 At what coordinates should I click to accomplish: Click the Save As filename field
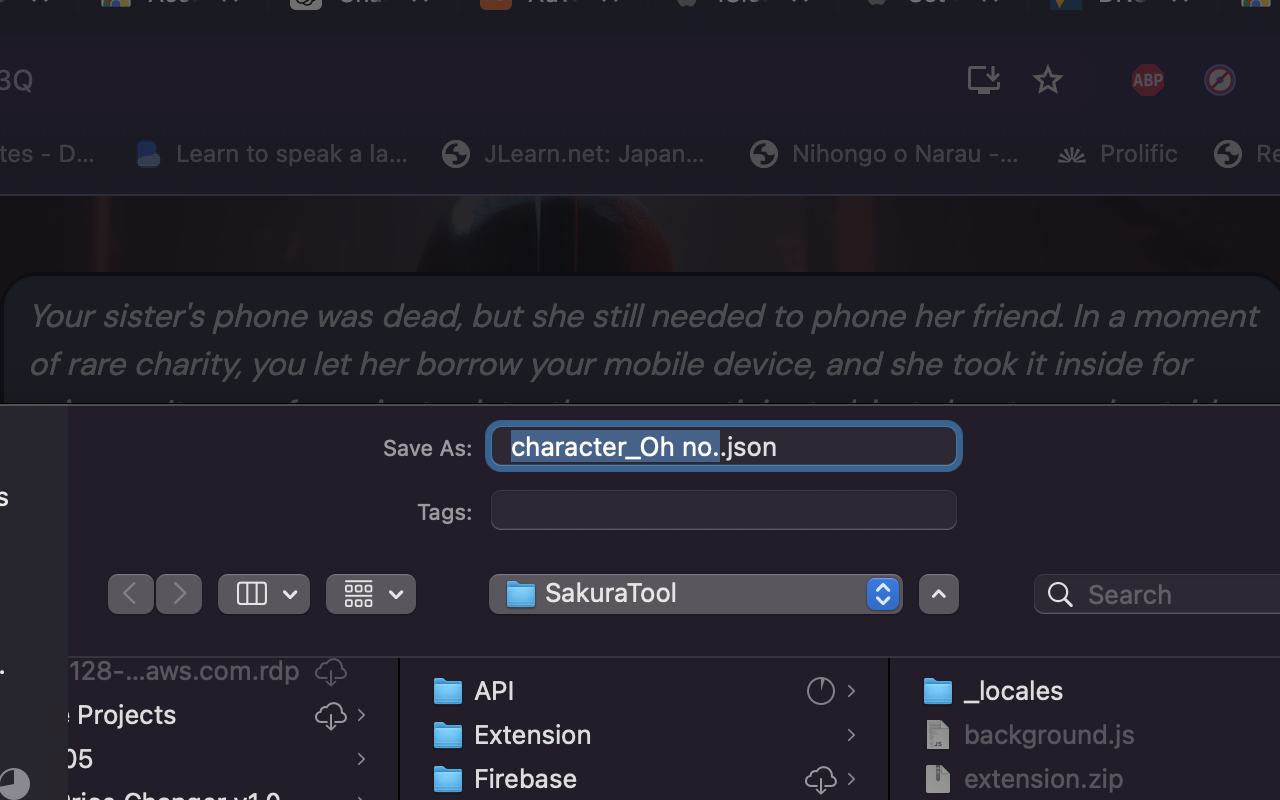pyautogui.click(x=724, y=446)
